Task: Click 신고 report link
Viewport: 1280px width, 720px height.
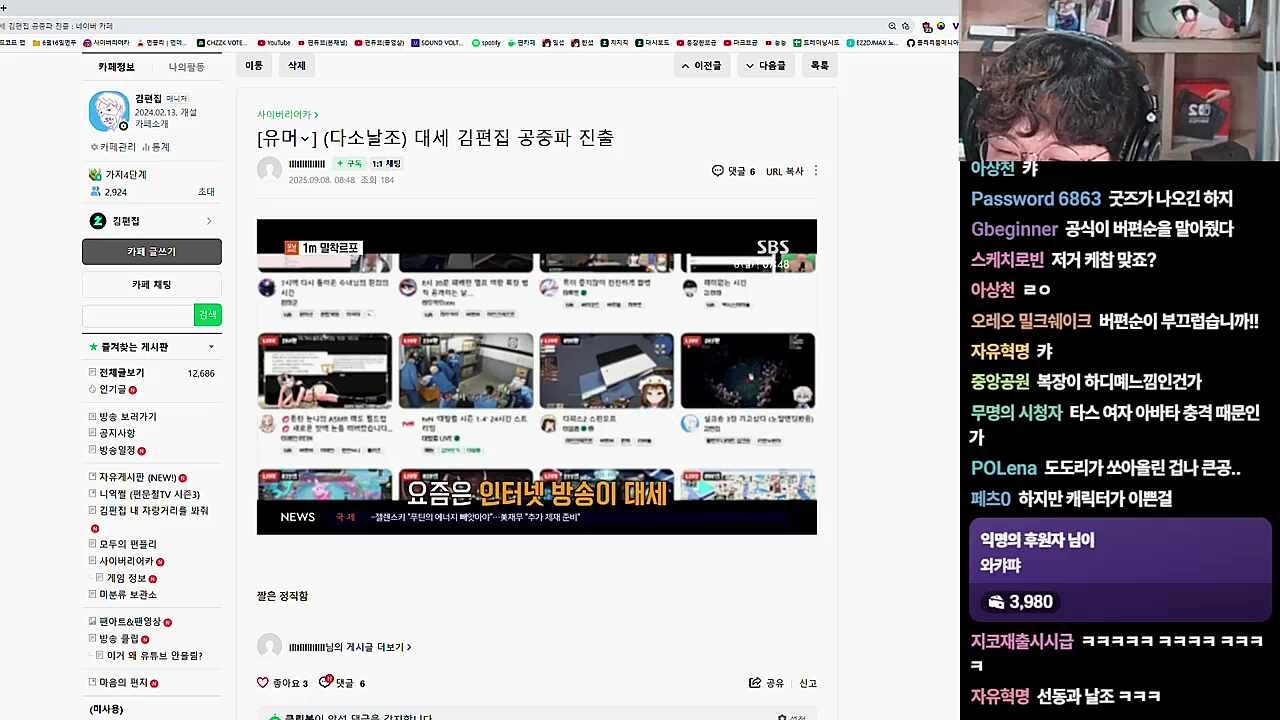Action: click(808, 683)
